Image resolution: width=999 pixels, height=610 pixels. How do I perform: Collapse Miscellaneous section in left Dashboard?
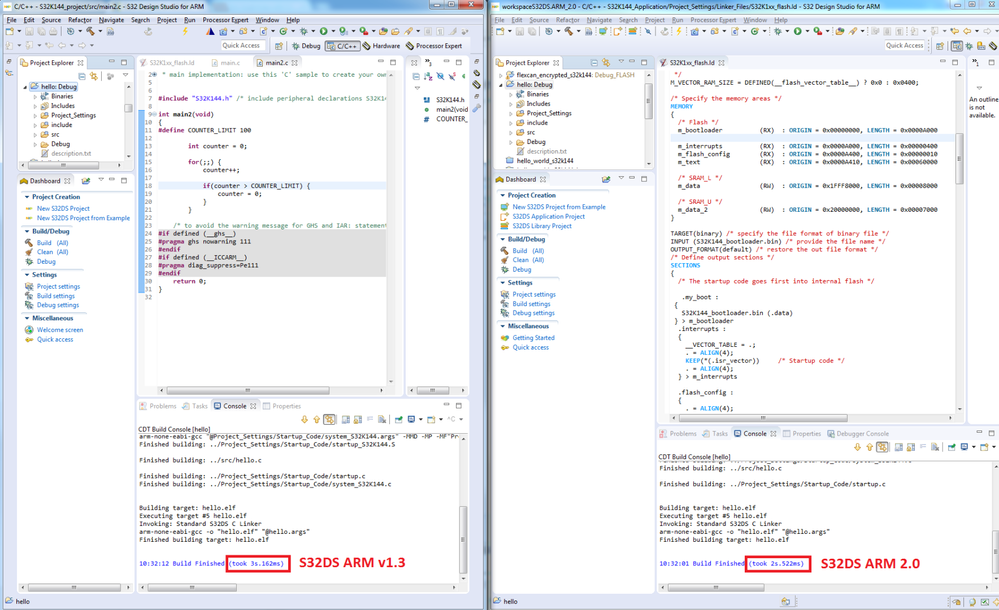pyautogui.click(x=27, y=318)
